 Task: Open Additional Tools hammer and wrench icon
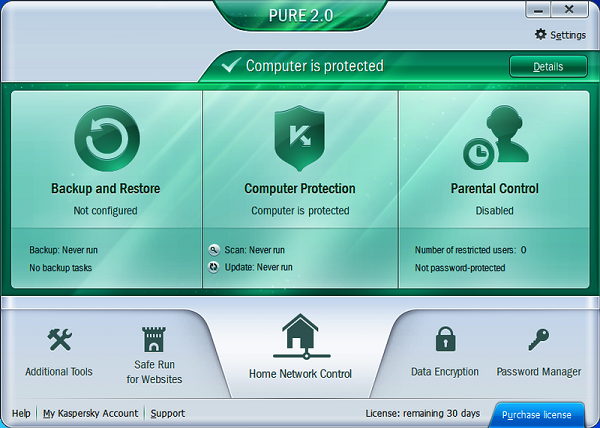click(60, 339)
